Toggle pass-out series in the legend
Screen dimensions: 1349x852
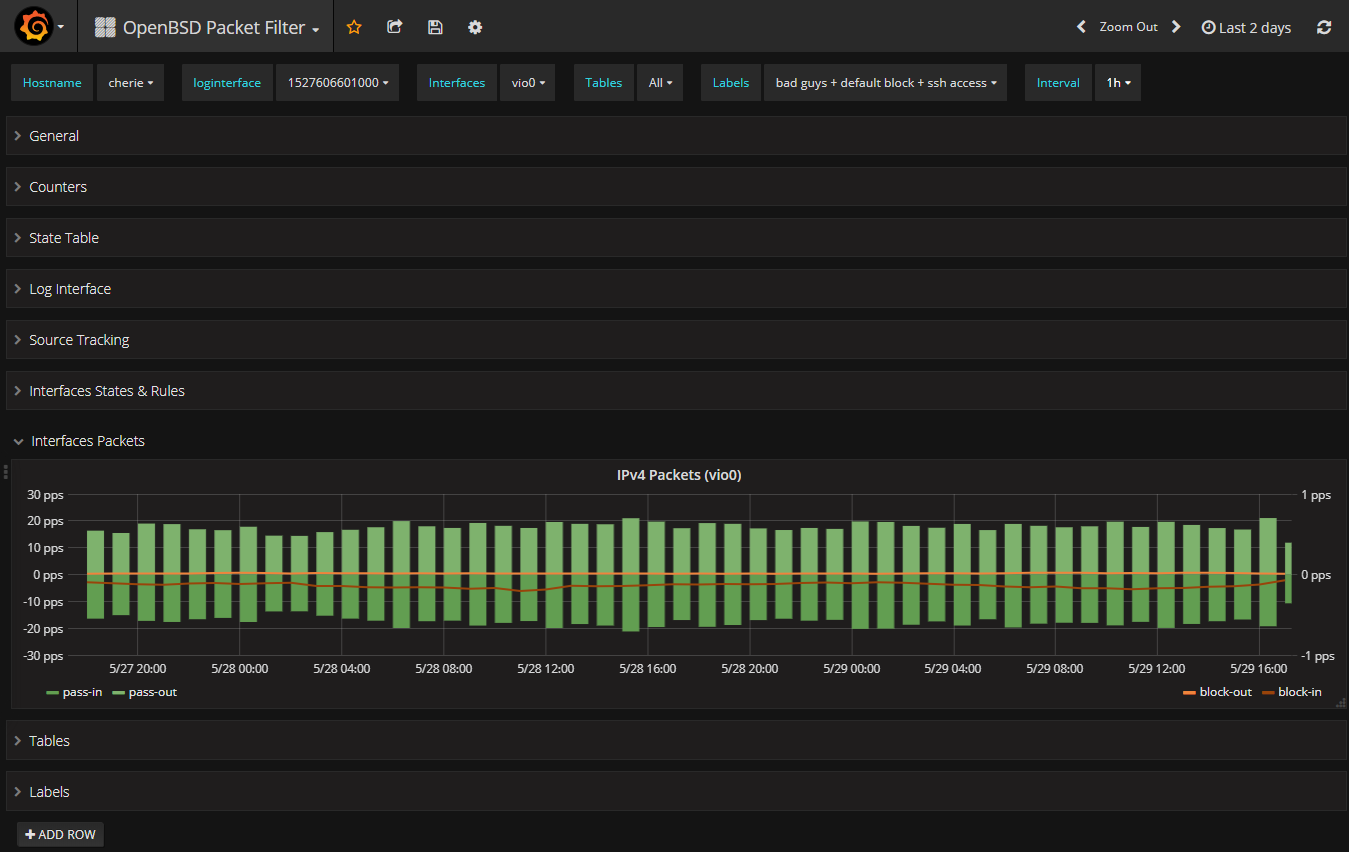coord(152,692)
